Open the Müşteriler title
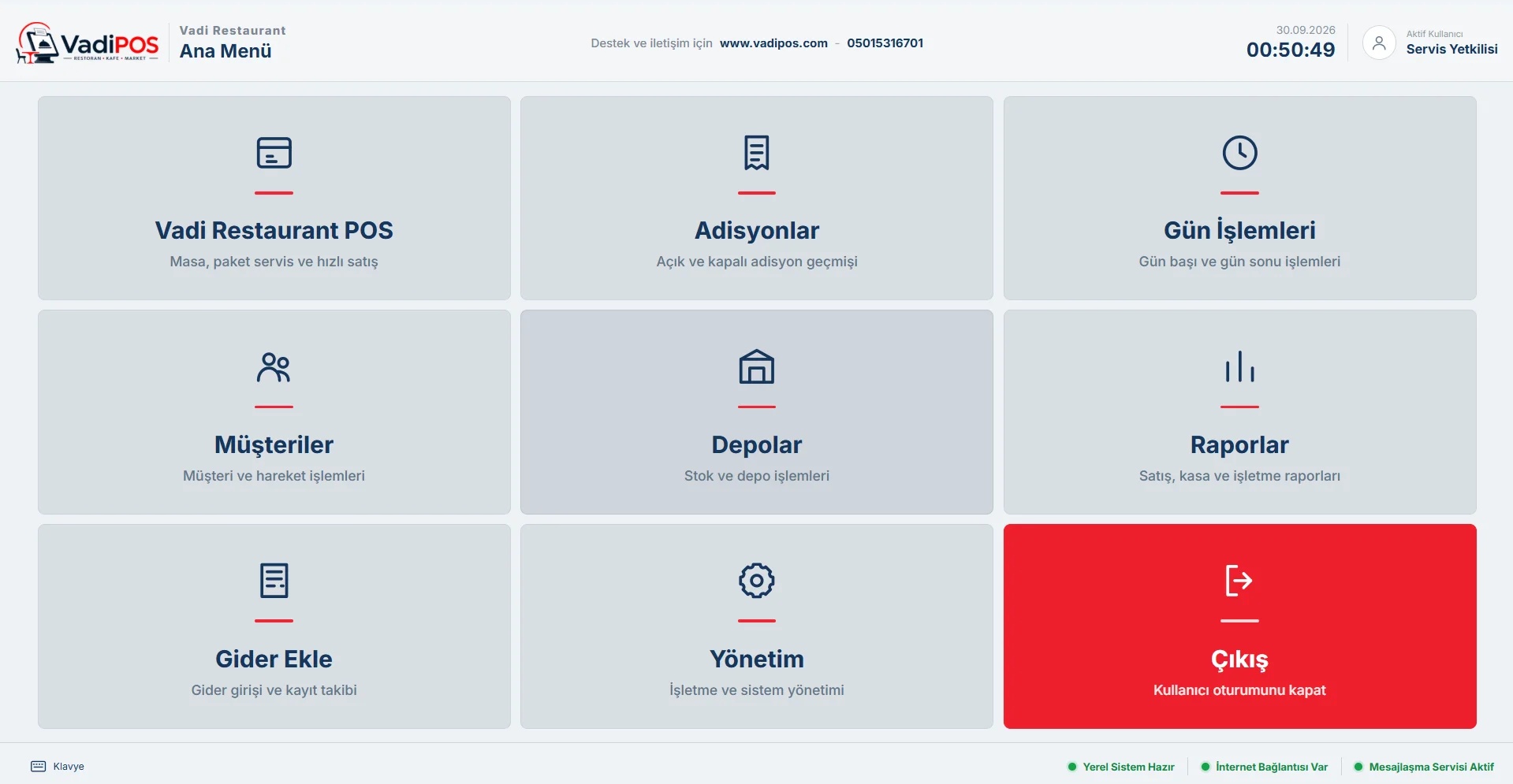The height and width of the screenshot is (784, 1513). pos(274,444)
